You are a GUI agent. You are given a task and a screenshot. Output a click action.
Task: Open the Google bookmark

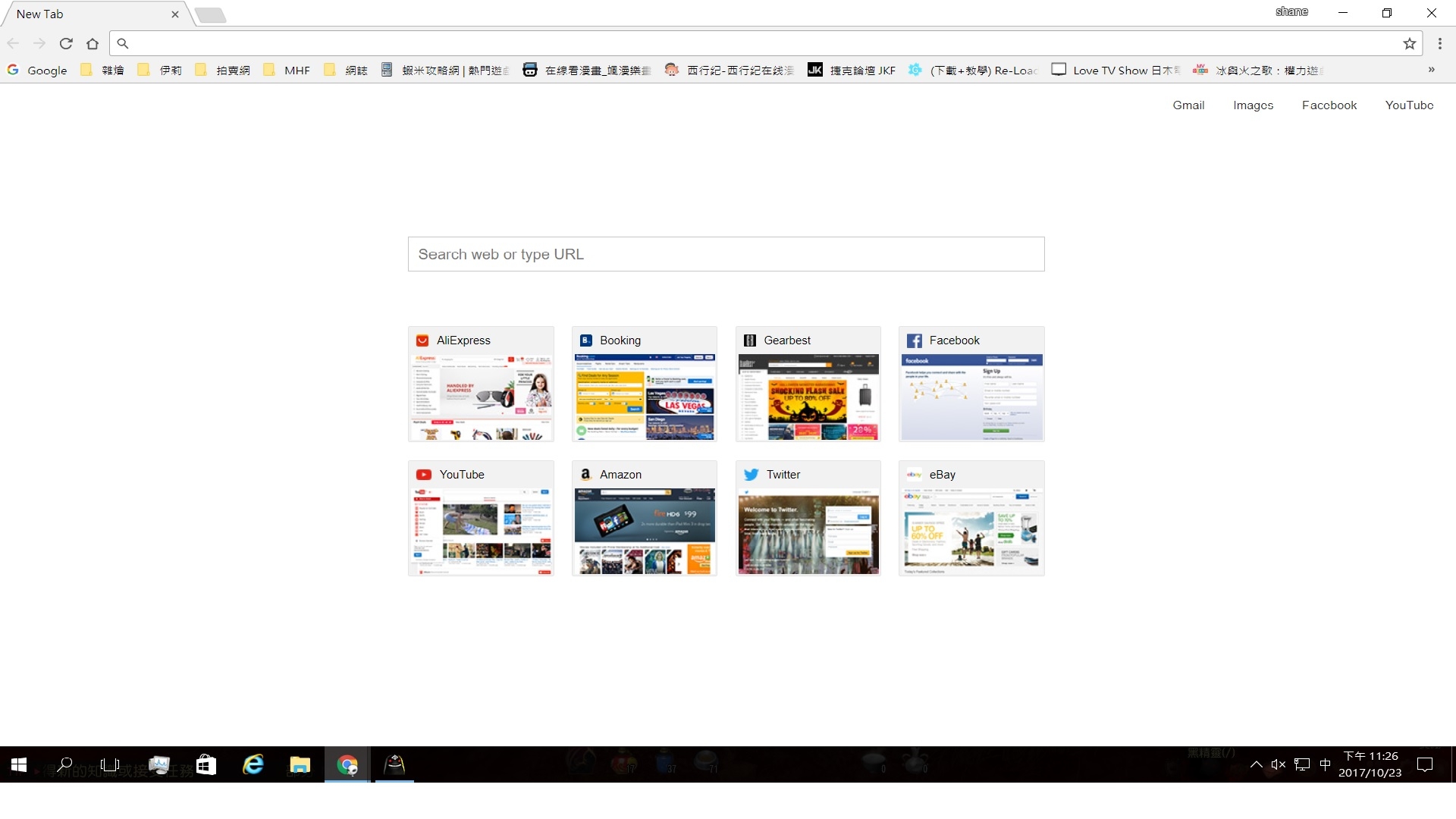tap(37, 70)
